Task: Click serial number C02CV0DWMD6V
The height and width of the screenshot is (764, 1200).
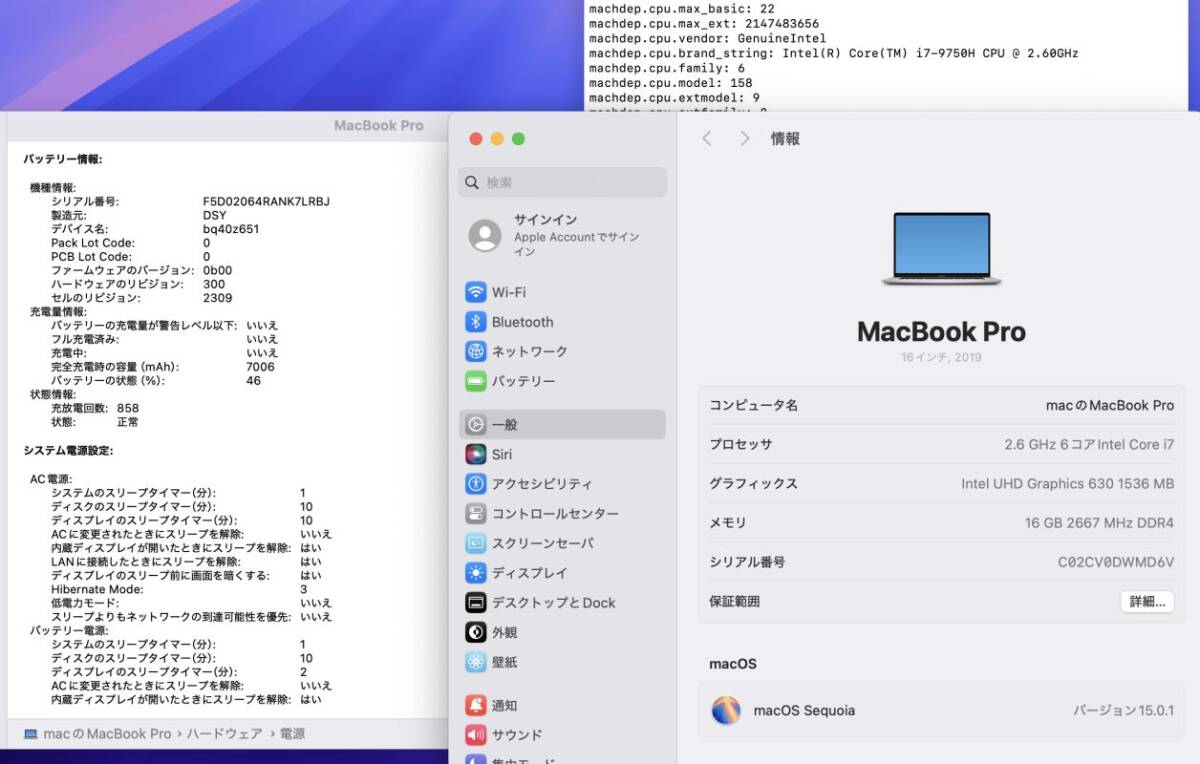Action: coord(1116,562)
